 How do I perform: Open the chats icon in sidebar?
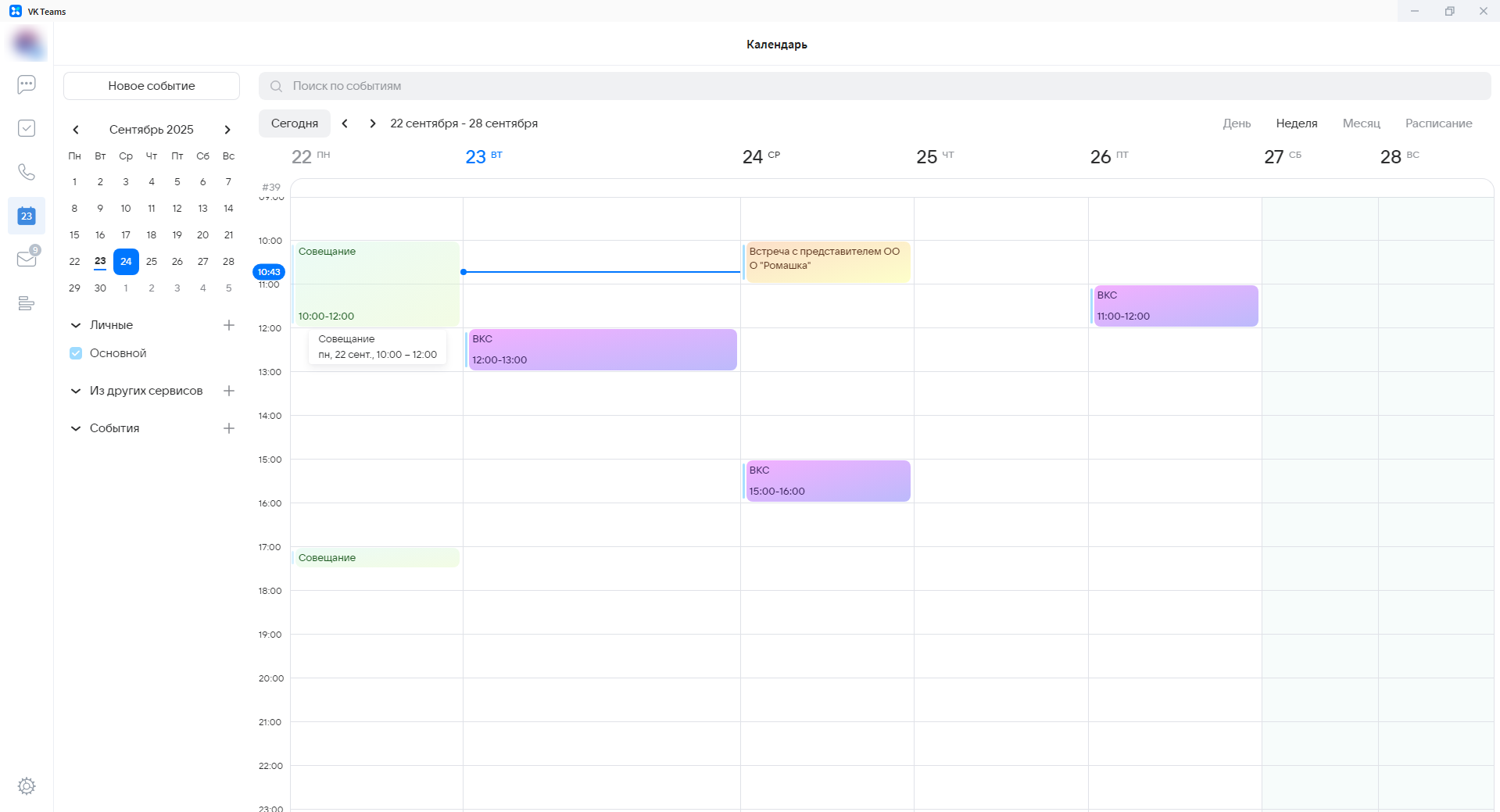click(27, 84)
